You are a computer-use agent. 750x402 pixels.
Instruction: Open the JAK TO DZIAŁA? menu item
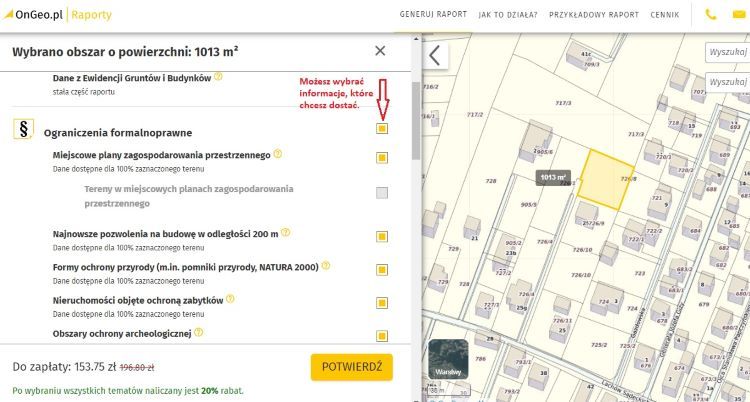[x=508, y=15]
